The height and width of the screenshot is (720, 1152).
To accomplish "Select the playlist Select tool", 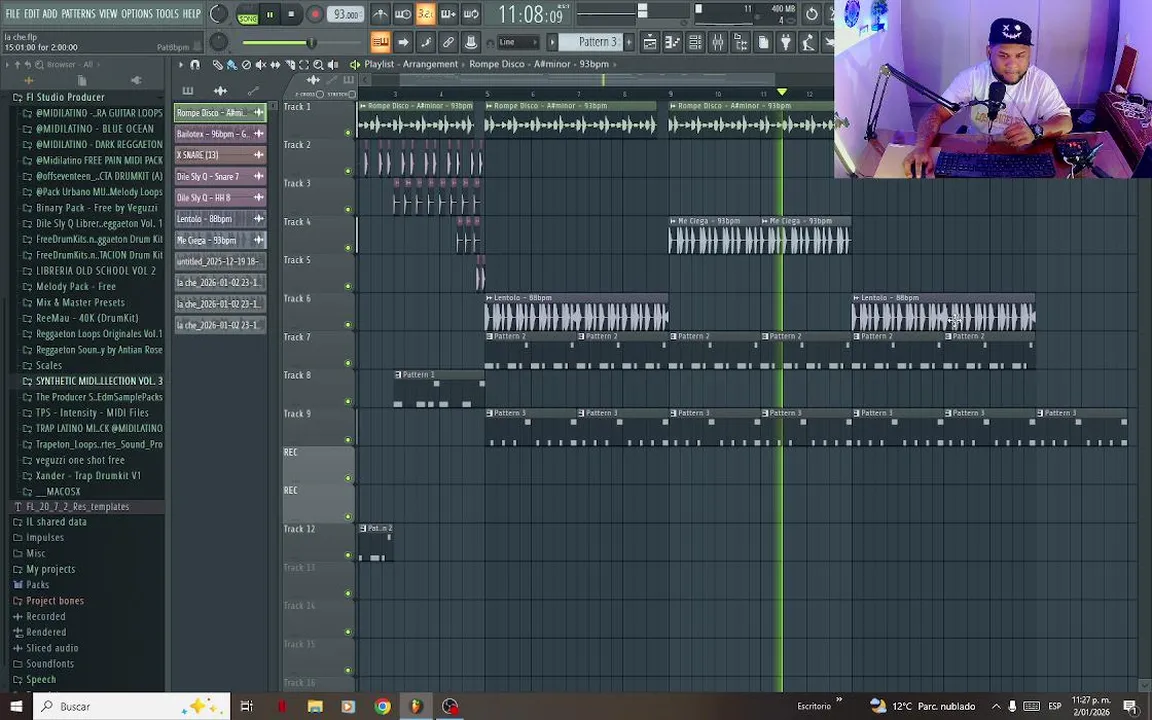I will pyautogui.click(x=304, y=65).
